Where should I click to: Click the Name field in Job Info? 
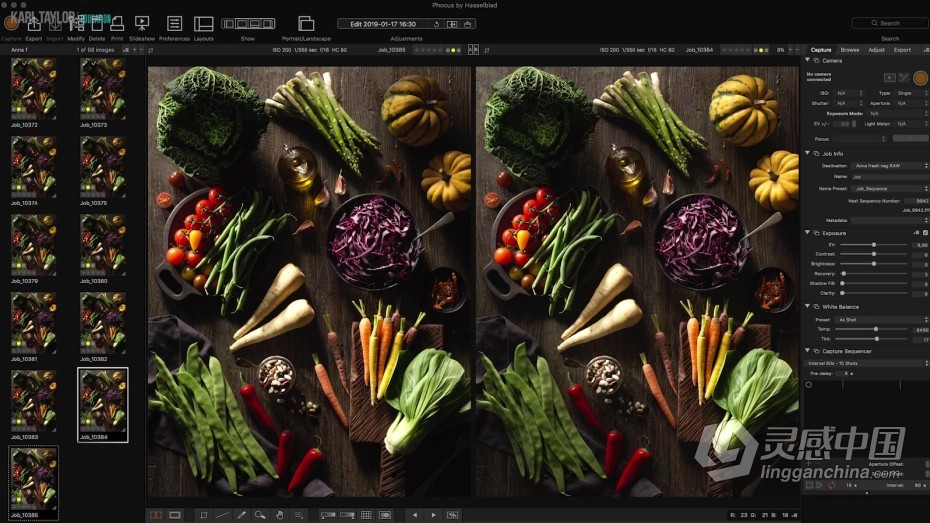click(890, 177)
